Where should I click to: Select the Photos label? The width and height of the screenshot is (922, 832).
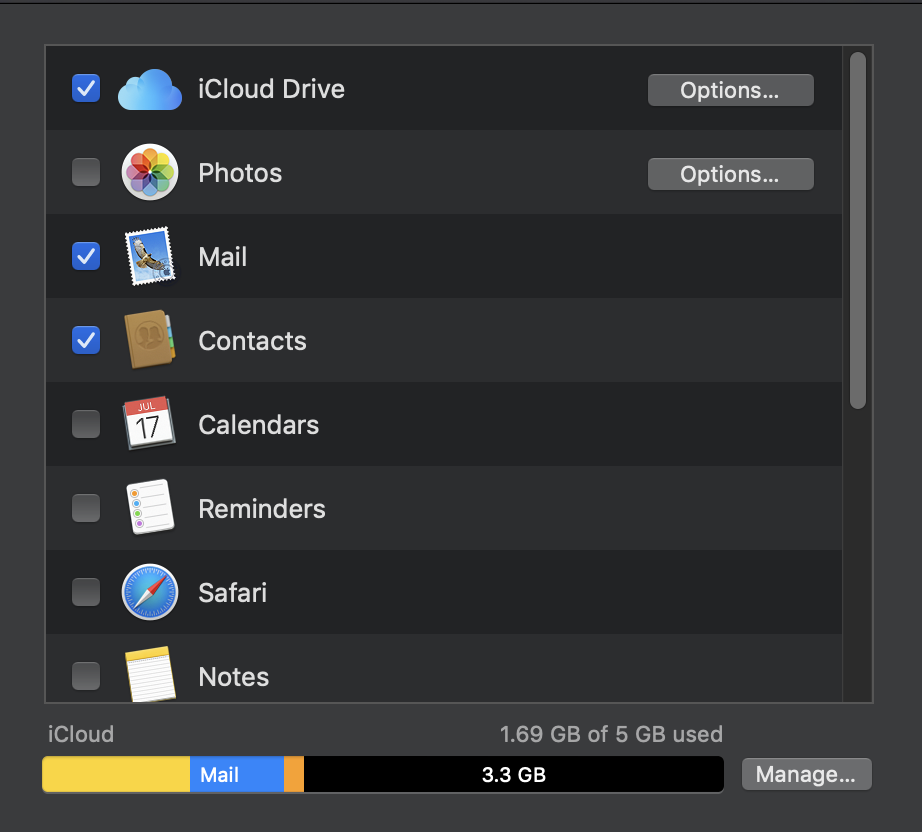[240, 173]
